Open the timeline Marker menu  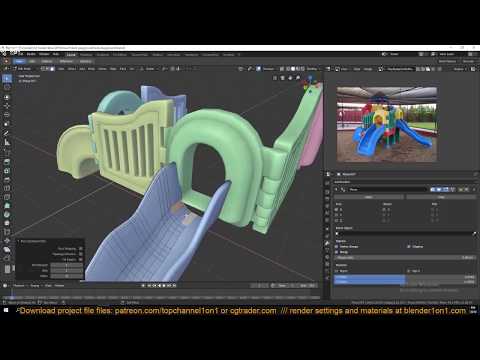pos(59,286)
